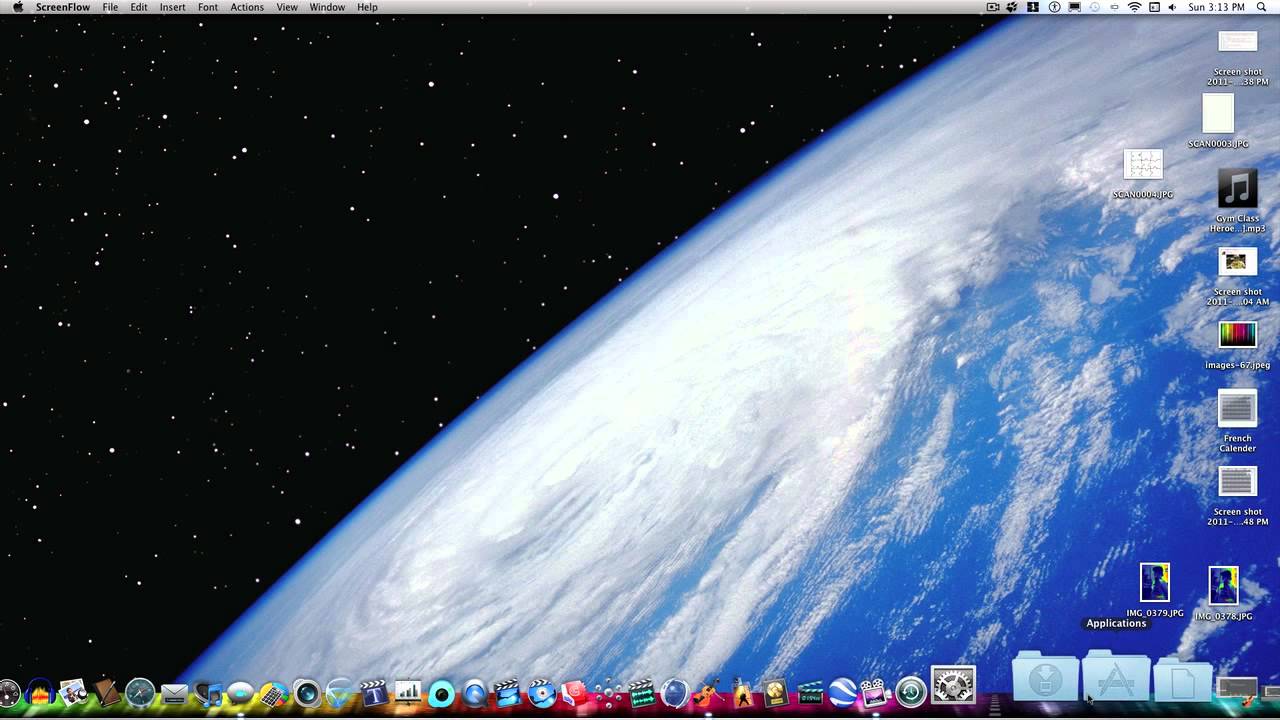Open the Edit menu
Image resolution: width=1280 pixels, height=720 pixels.
(139, 7)
